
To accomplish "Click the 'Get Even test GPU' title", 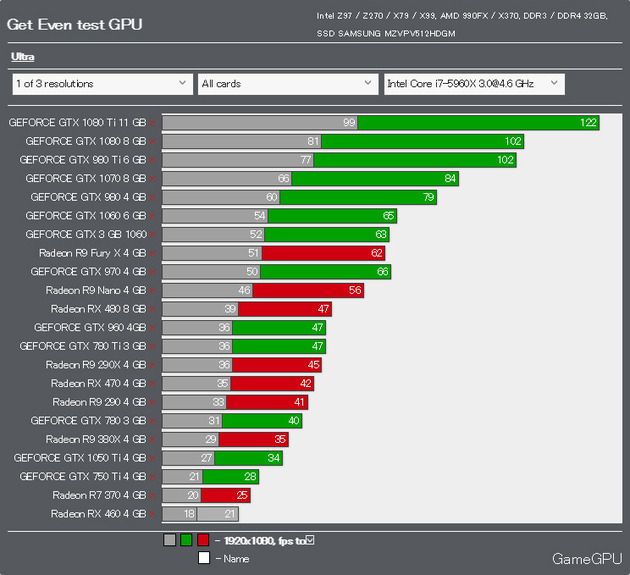I will 74,25.
